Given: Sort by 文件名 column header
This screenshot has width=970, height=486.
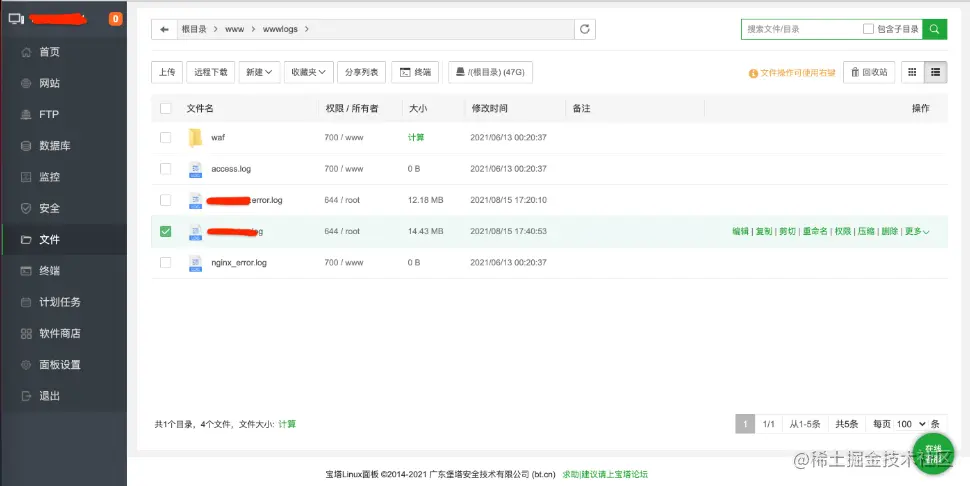Looking at the screenshot, I should 200,108.
